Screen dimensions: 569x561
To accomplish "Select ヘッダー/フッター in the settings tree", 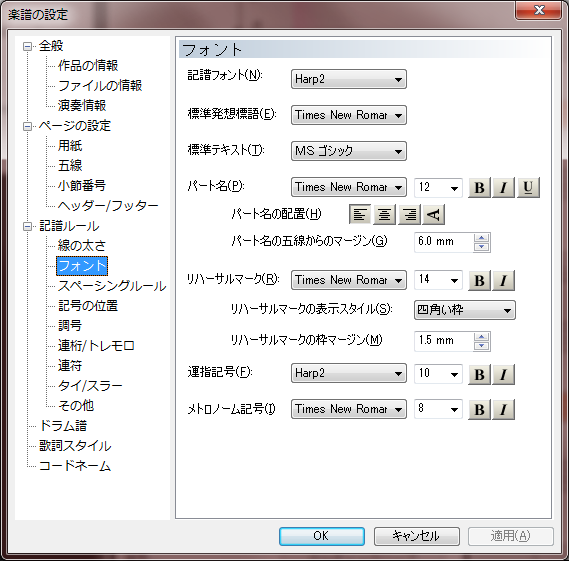I will click(x=108, y=206).
